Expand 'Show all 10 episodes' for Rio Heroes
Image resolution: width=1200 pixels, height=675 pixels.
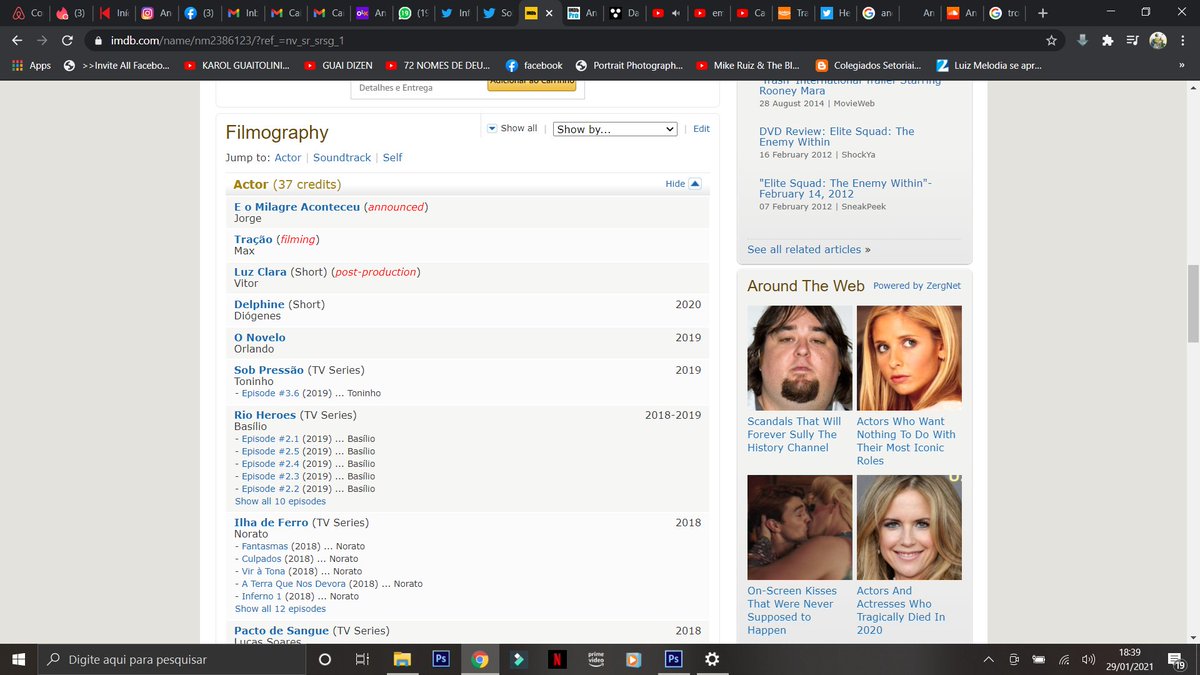pos(280,501)
